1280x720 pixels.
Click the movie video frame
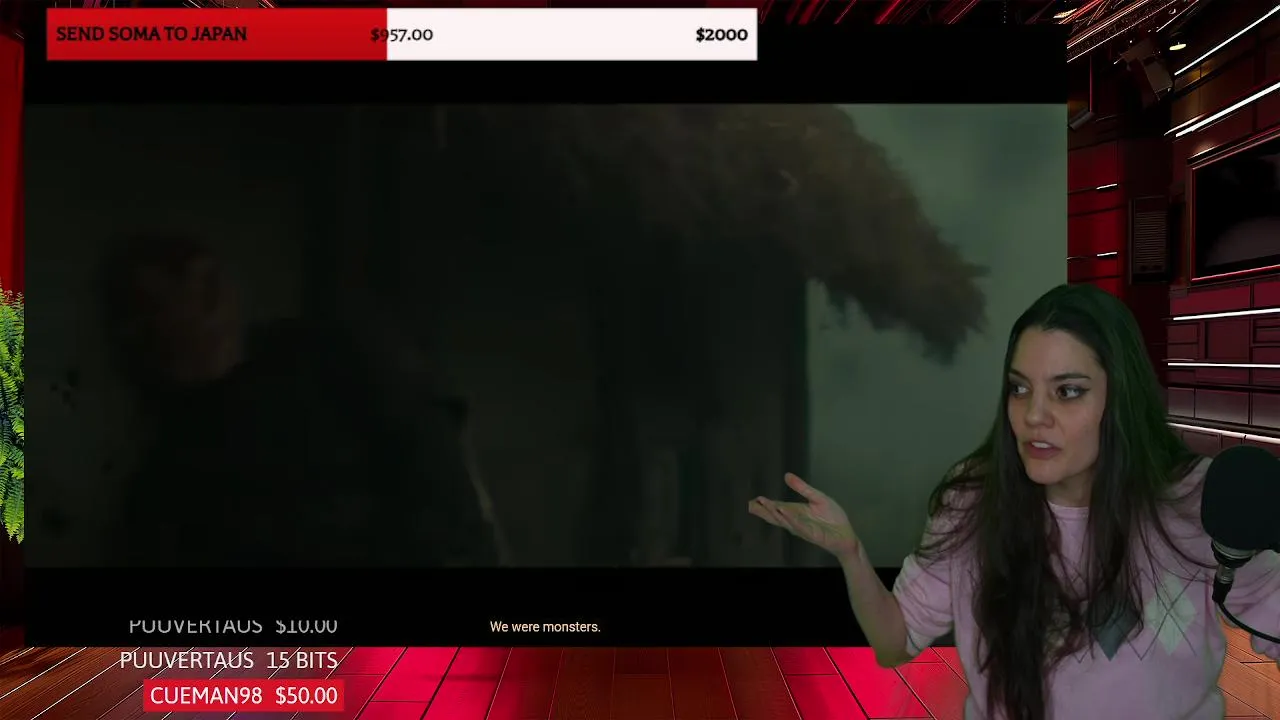545,335
